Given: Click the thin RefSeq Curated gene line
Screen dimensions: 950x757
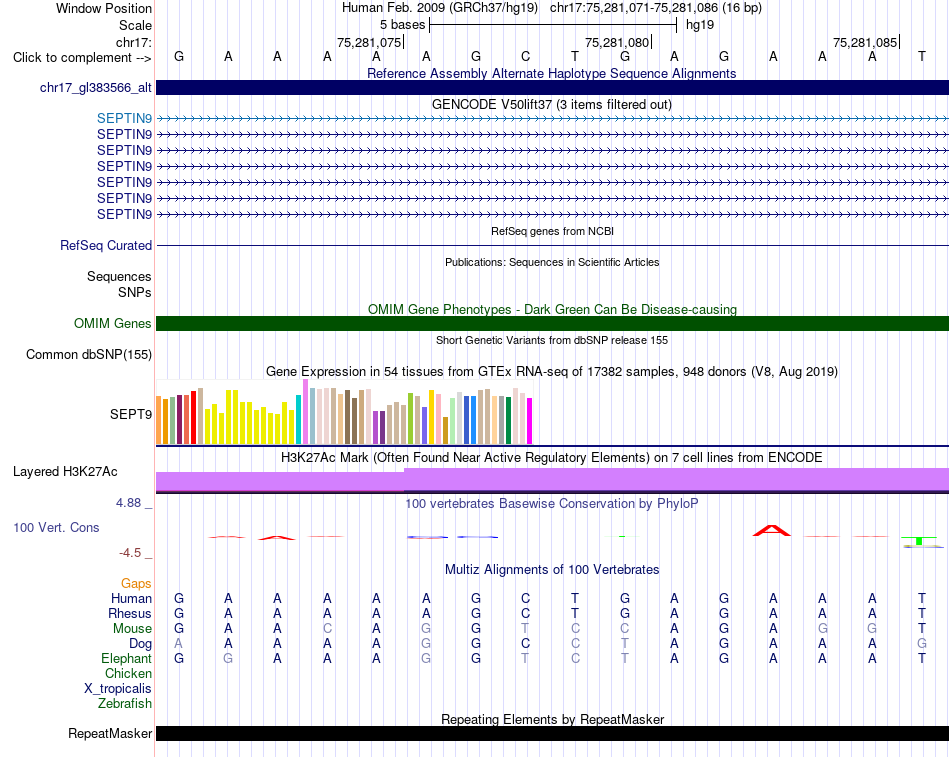Looking at the screenshot, I should tap(552, 245).
